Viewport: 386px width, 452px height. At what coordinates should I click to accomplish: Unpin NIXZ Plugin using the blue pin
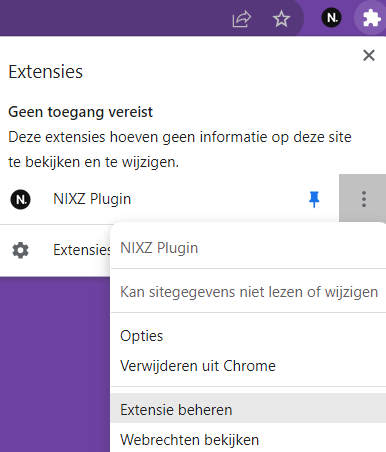point(314,199)
